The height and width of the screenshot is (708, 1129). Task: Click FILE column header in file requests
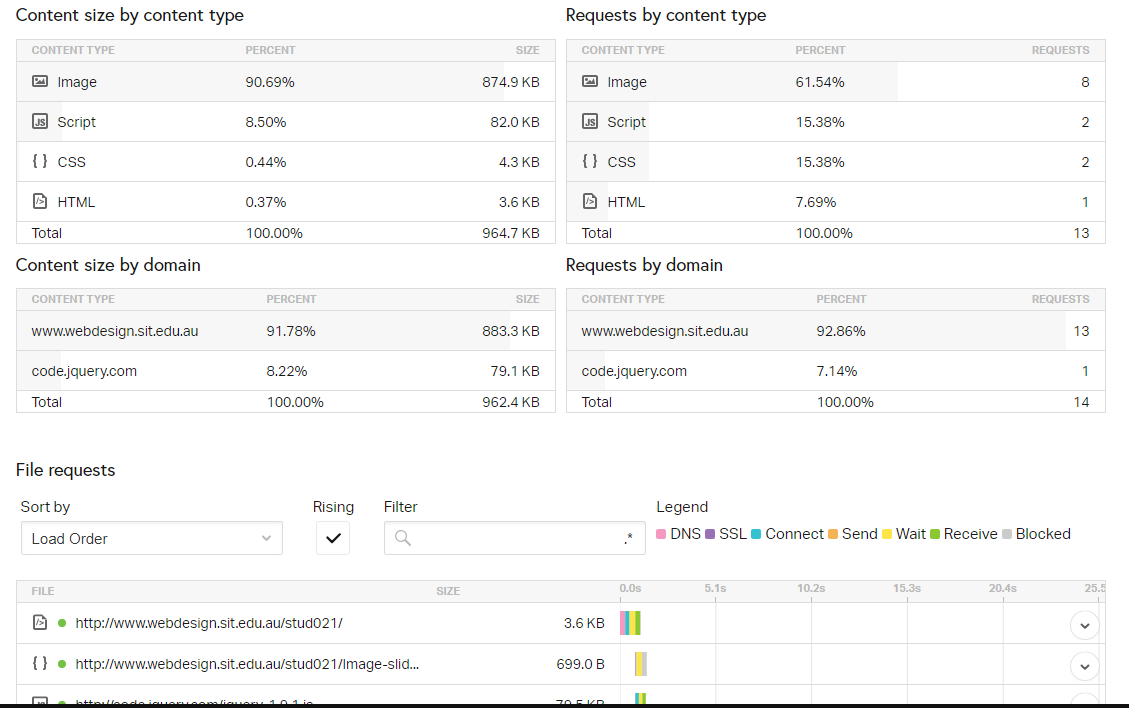43,591
